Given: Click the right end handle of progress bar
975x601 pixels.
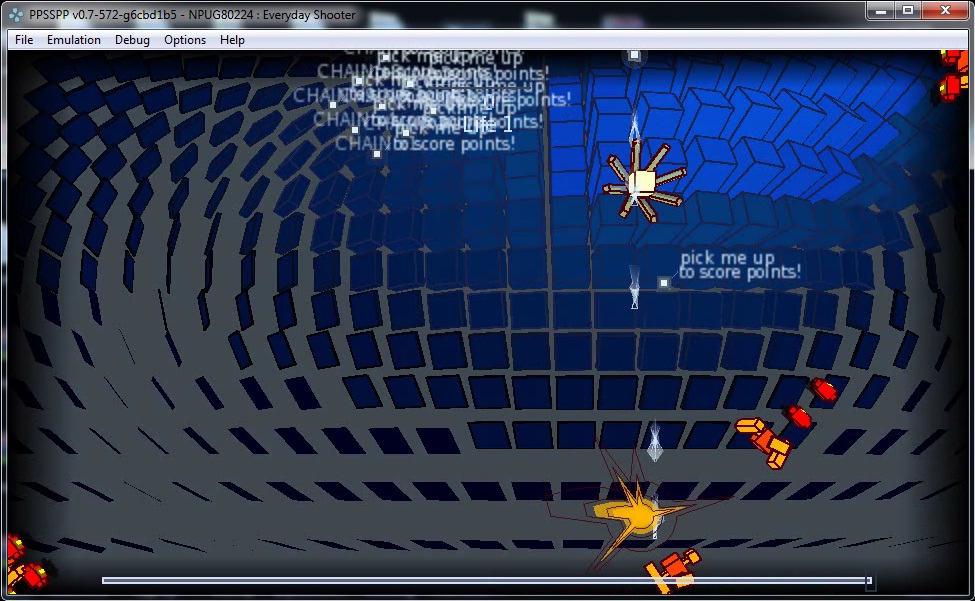Looking at the screenshot, I should [x=869, y=580].
